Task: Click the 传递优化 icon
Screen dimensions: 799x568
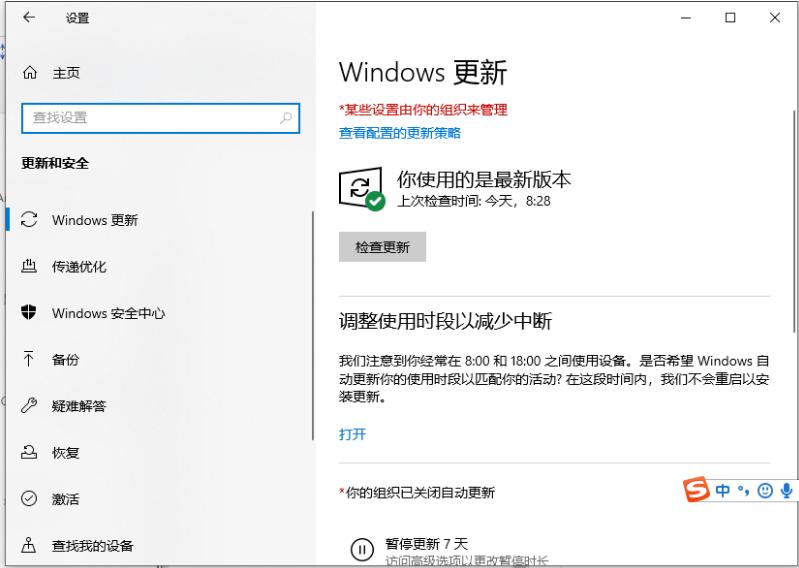Action: (29, 266)
